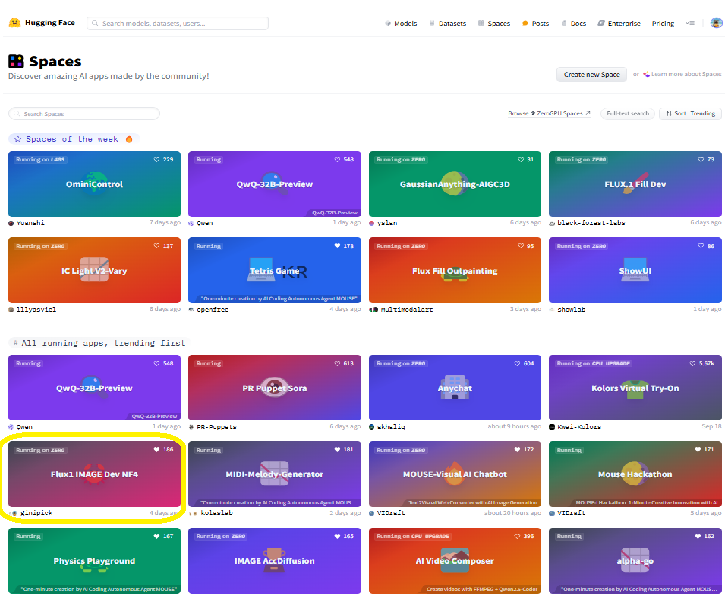Go to the Pricing page
Viewport: 727px width, 601px height.
(663, 23)
